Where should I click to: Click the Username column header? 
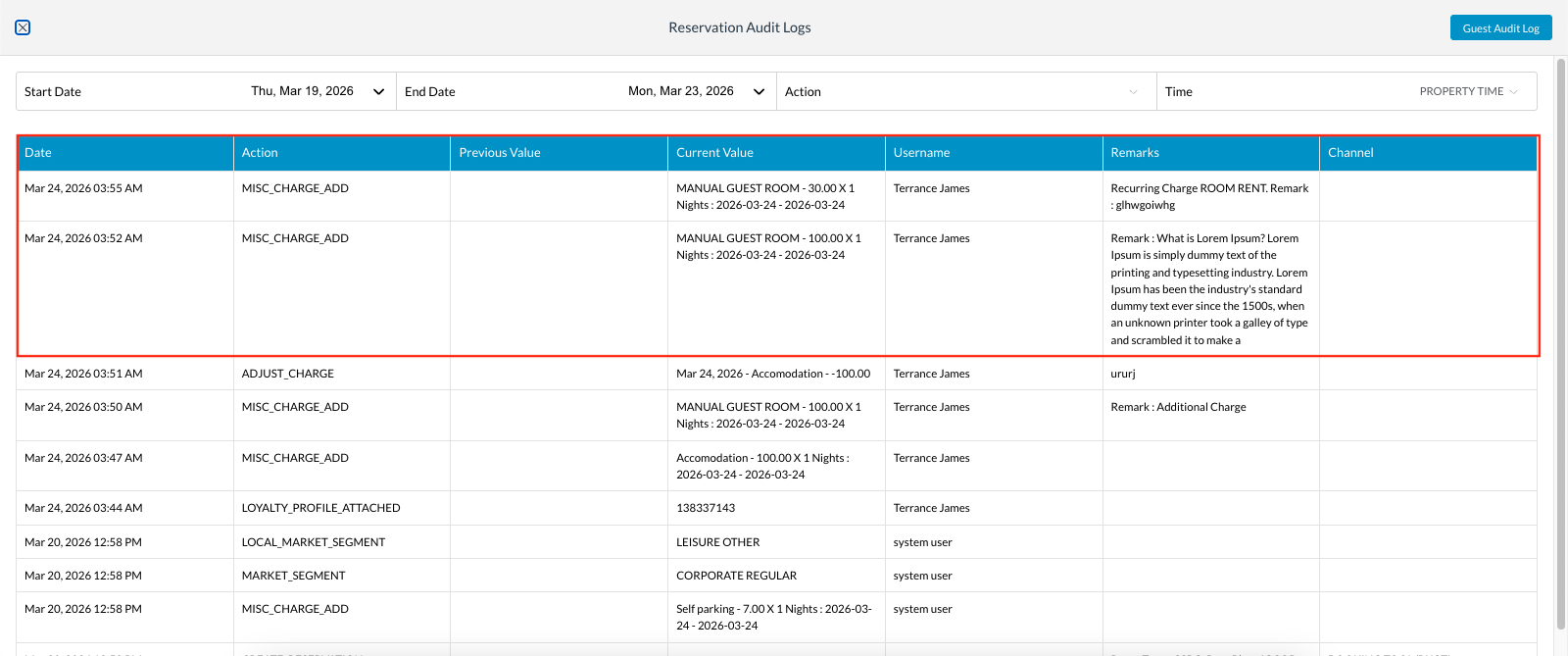921,153
